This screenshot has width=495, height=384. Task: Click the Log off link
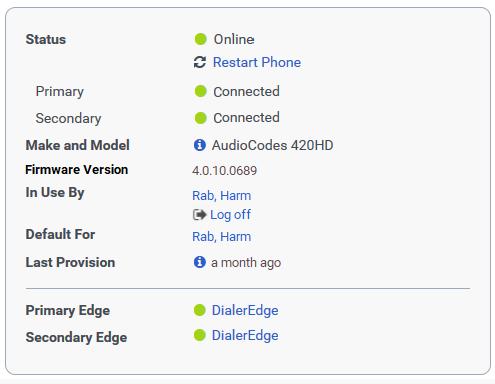230,215
